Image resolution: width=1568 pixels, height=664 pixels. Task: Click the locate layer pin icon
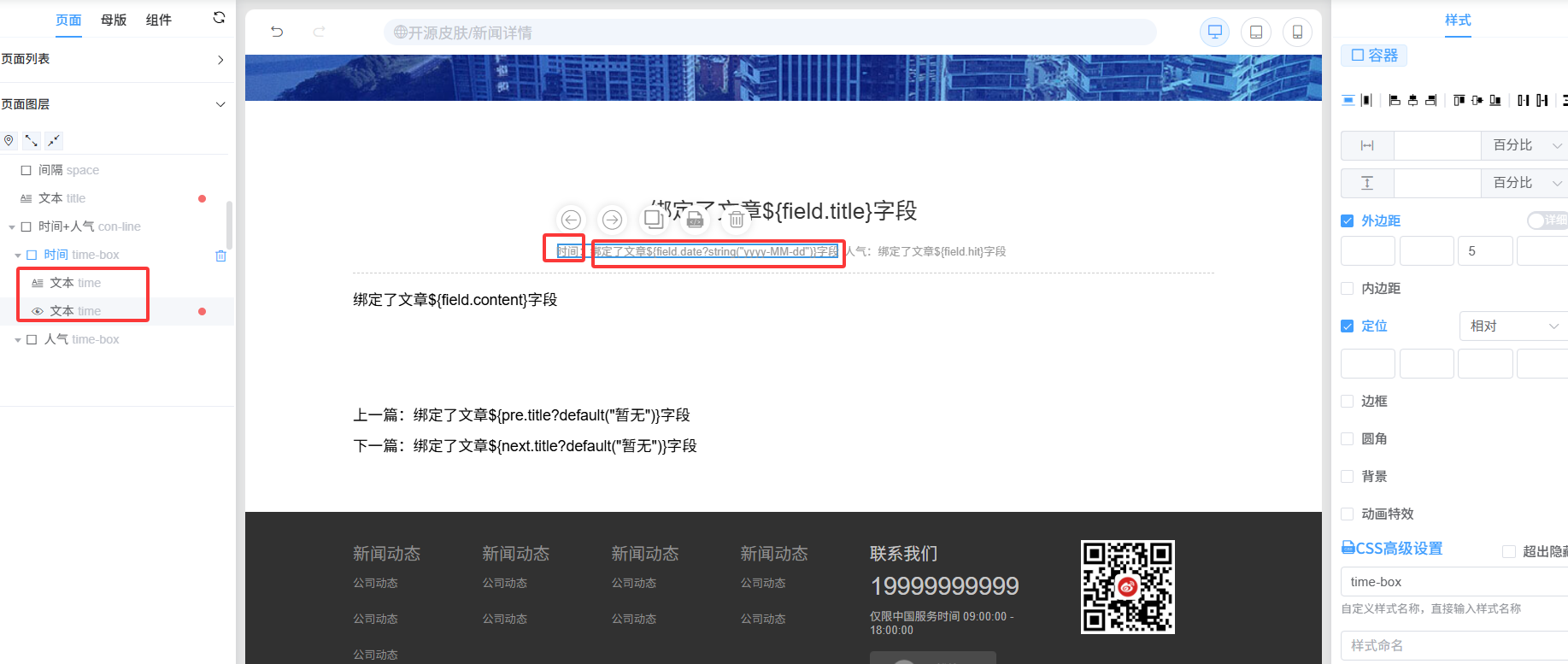[9, 141]
